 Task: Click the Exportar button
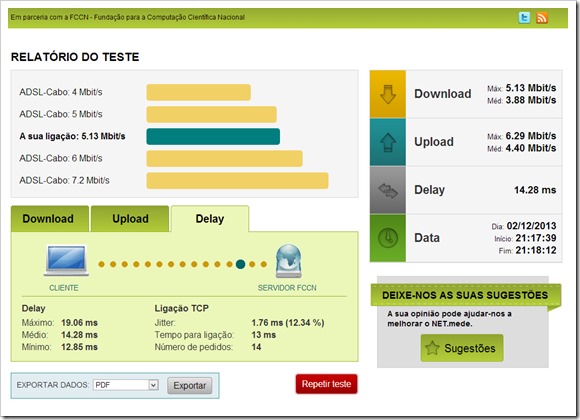coord(190,386)
